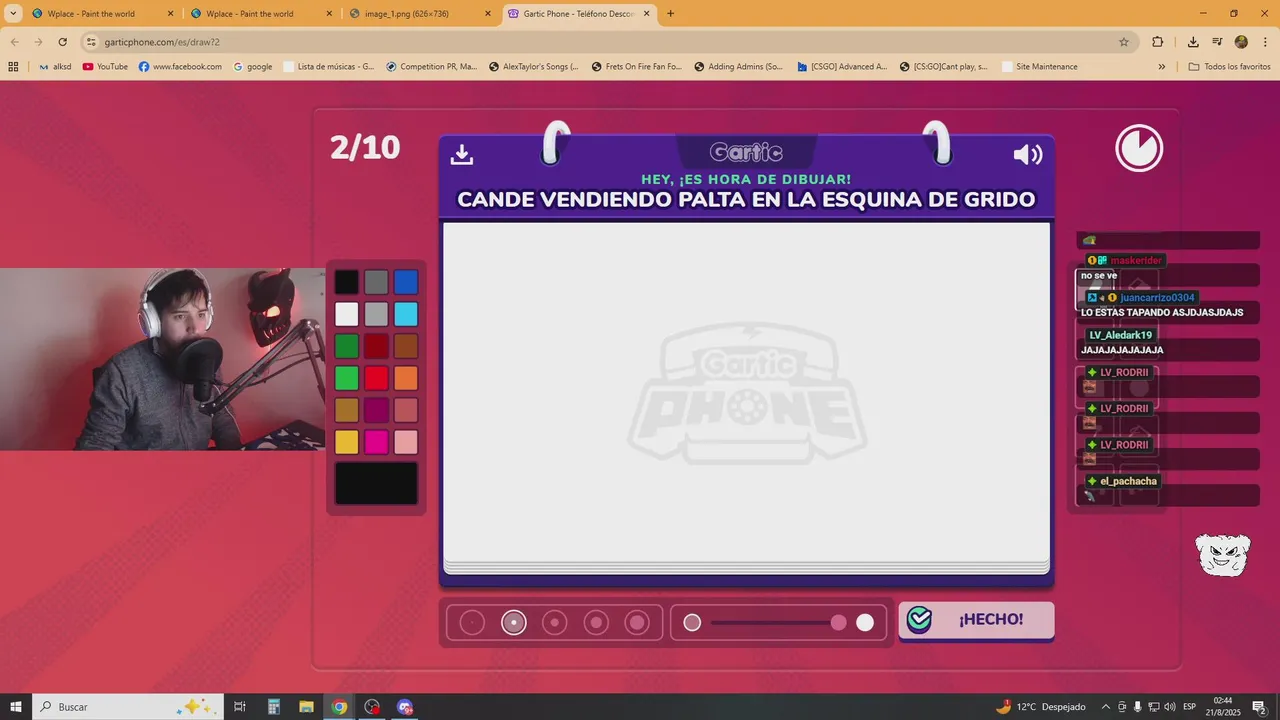Open the large current color box

click(x=376, y=483)
